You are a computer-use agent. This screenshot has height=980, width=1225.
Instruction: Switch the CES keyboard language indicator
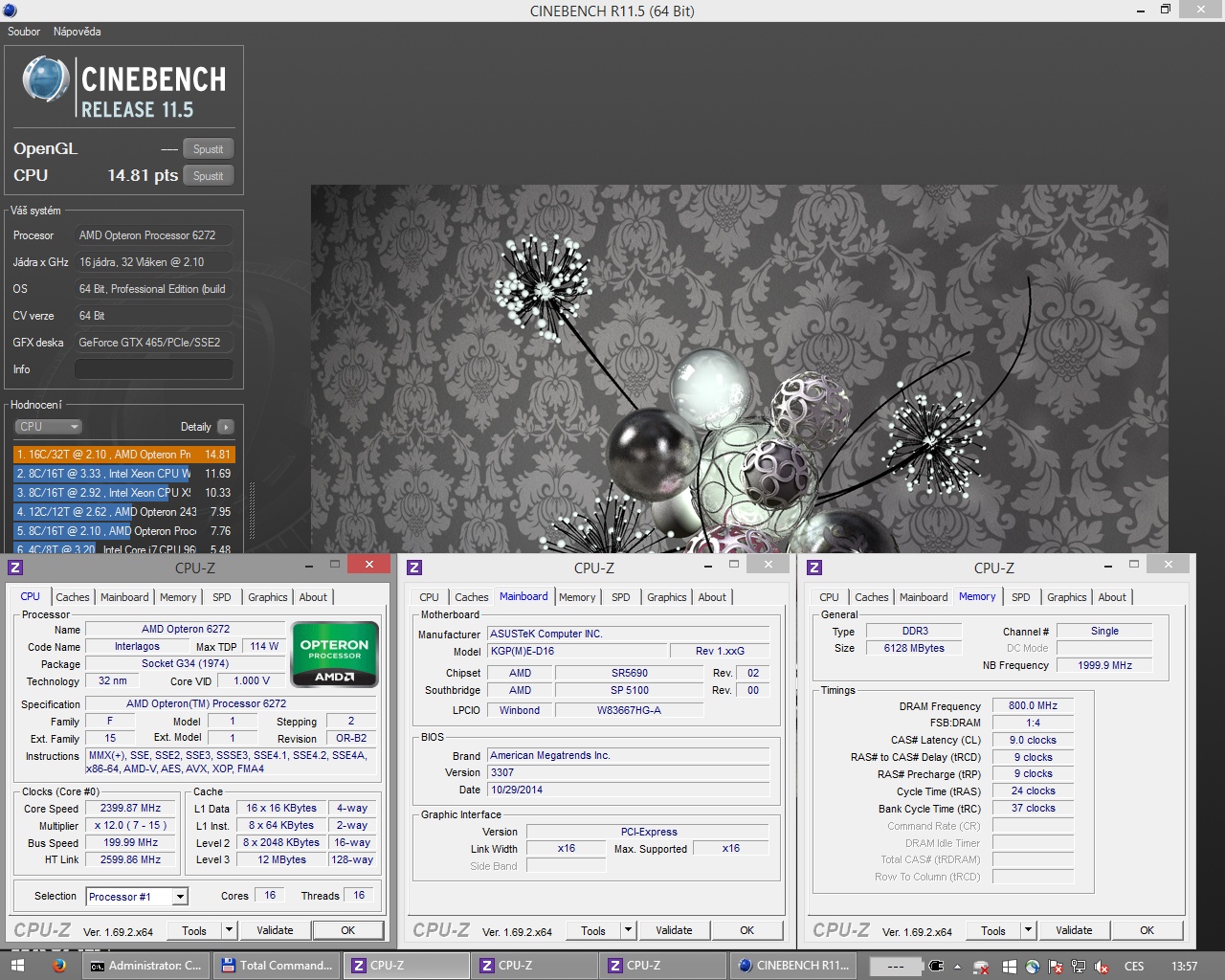pyautogui.click(x=1134, y=967)
